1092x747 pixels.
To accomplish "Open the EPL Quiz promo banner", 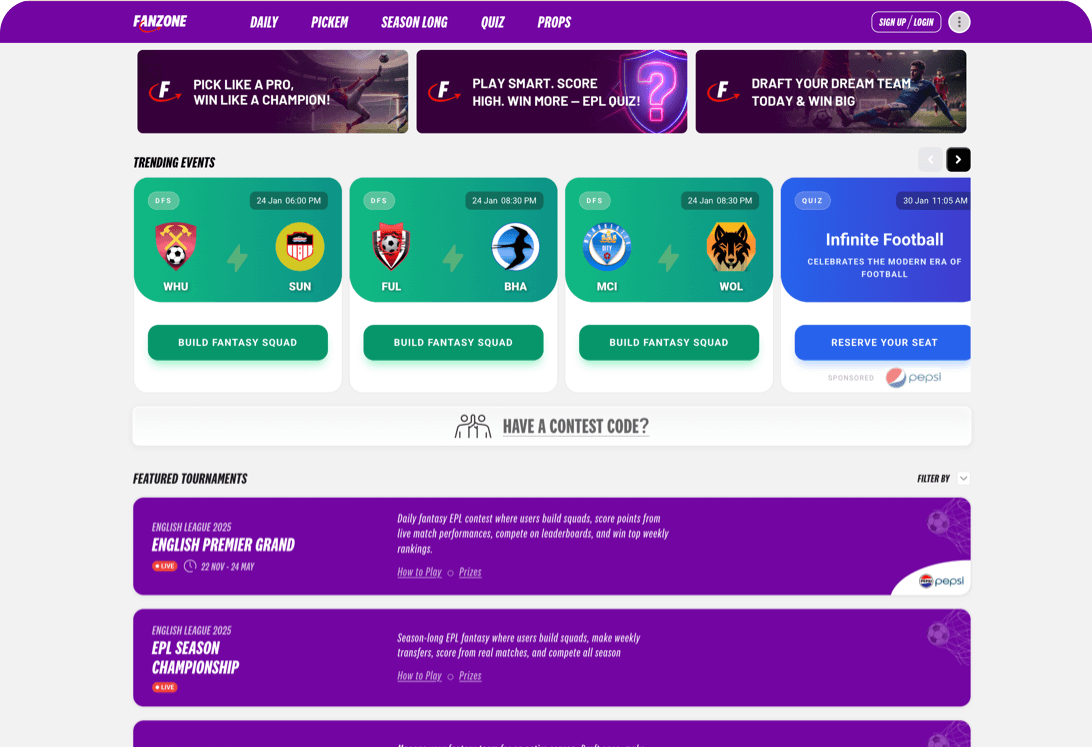I will pyautogui.click(x=552, y=91).
